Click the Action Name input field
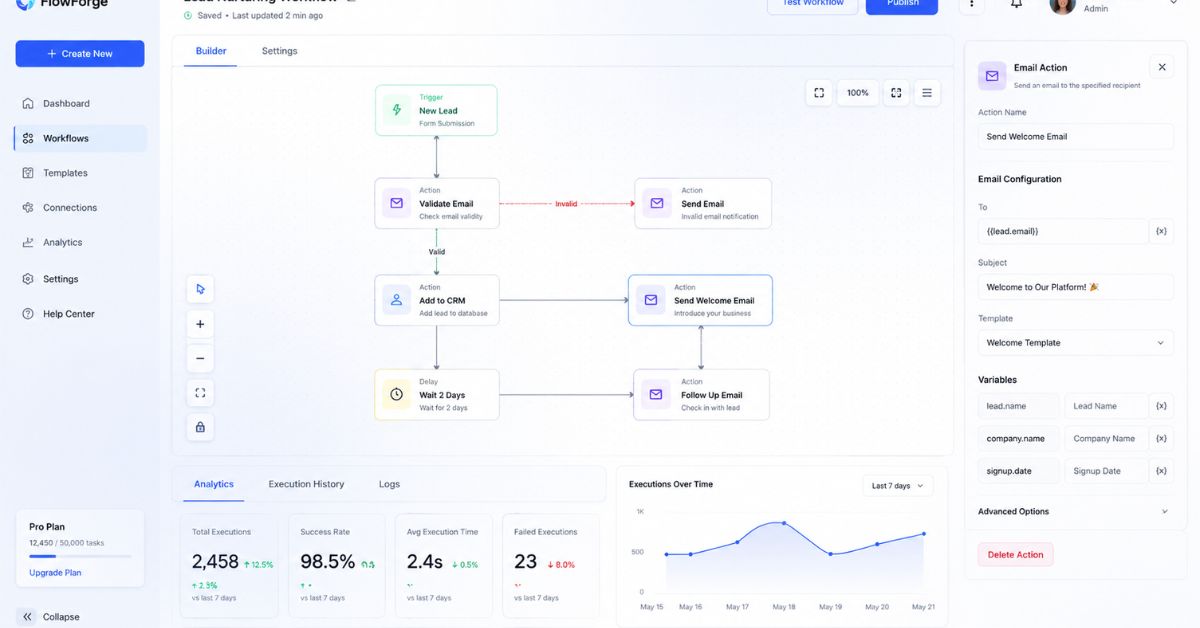 [1076, 137]
